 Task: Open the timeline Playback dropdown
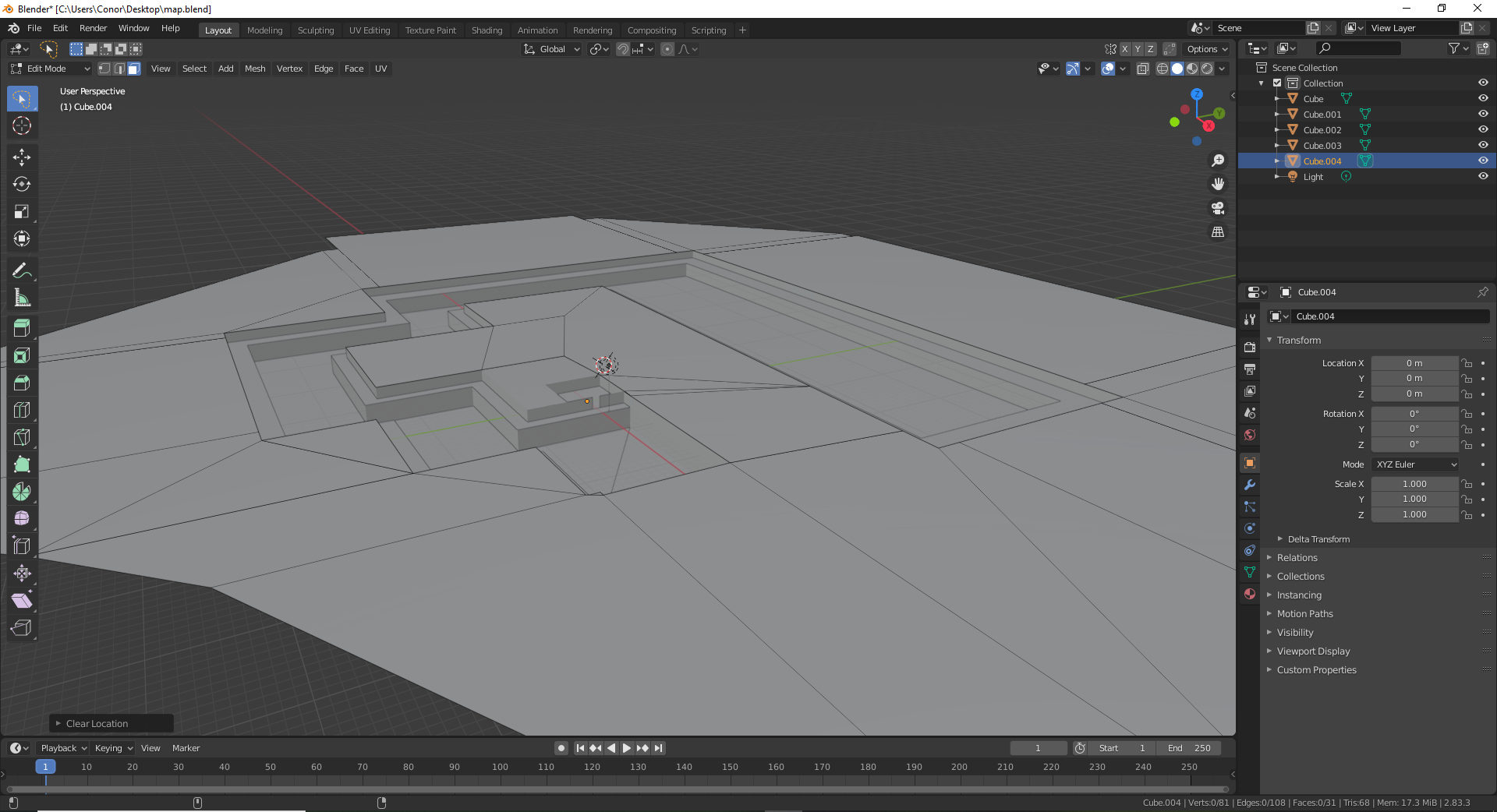[64, 748]
